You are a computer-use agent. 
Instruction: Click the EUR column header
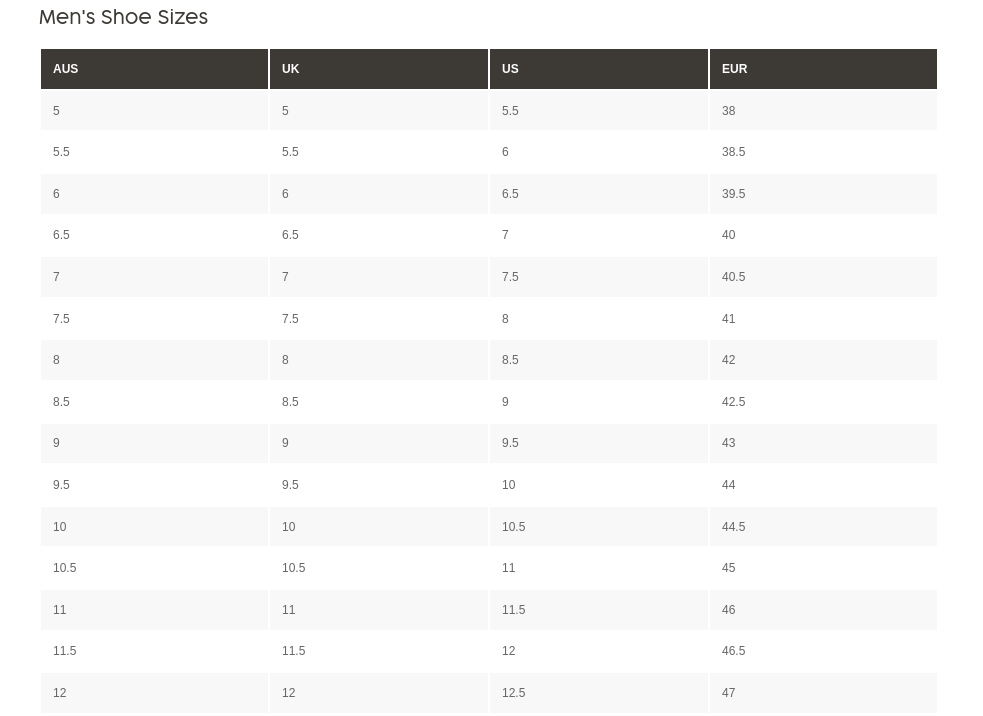823,69
